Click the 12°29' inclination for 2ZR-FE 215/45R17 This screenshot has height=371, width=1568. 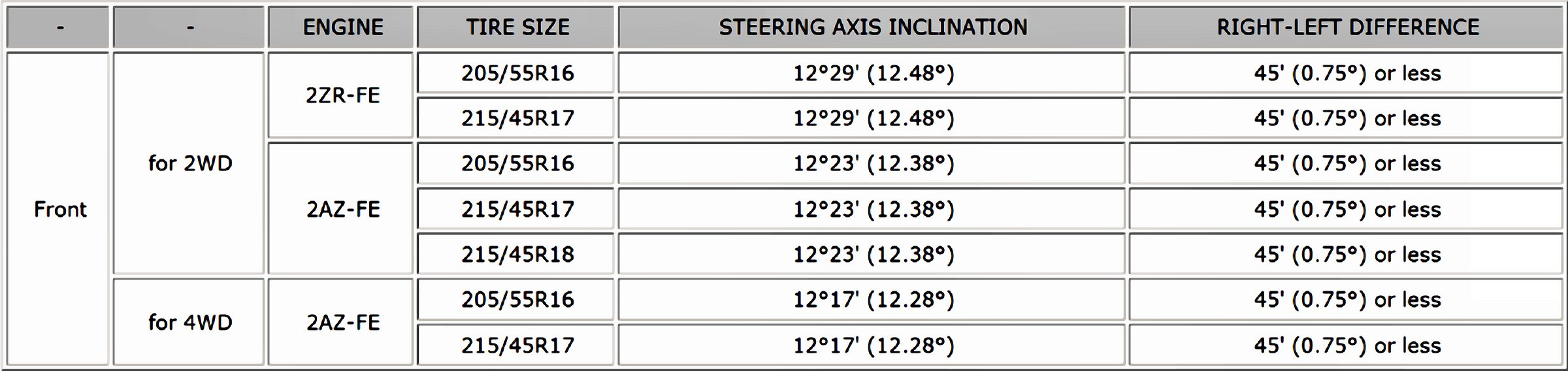pyautogui.click(x=872, y=118)
